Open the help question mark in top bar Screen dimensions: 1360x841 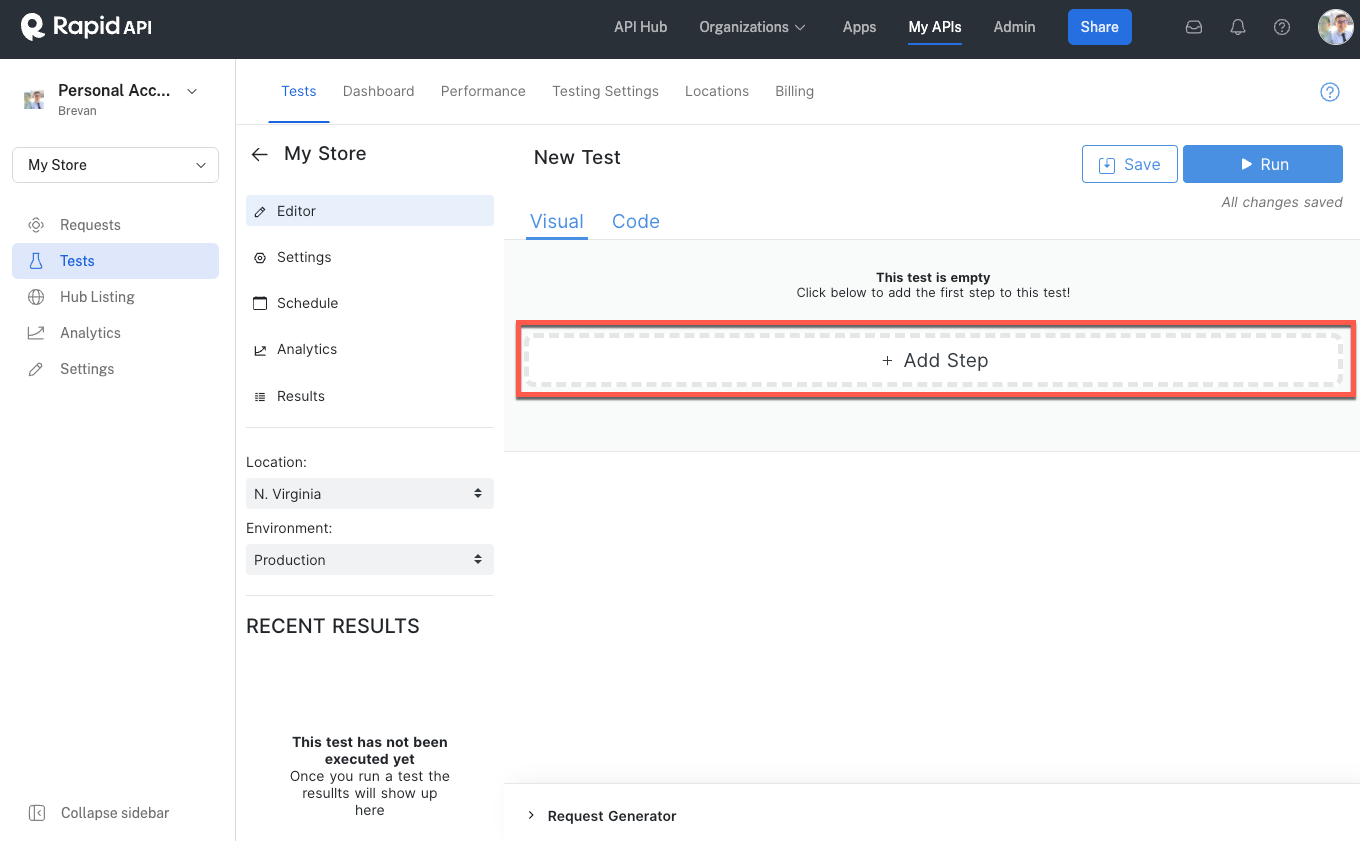1282,27
